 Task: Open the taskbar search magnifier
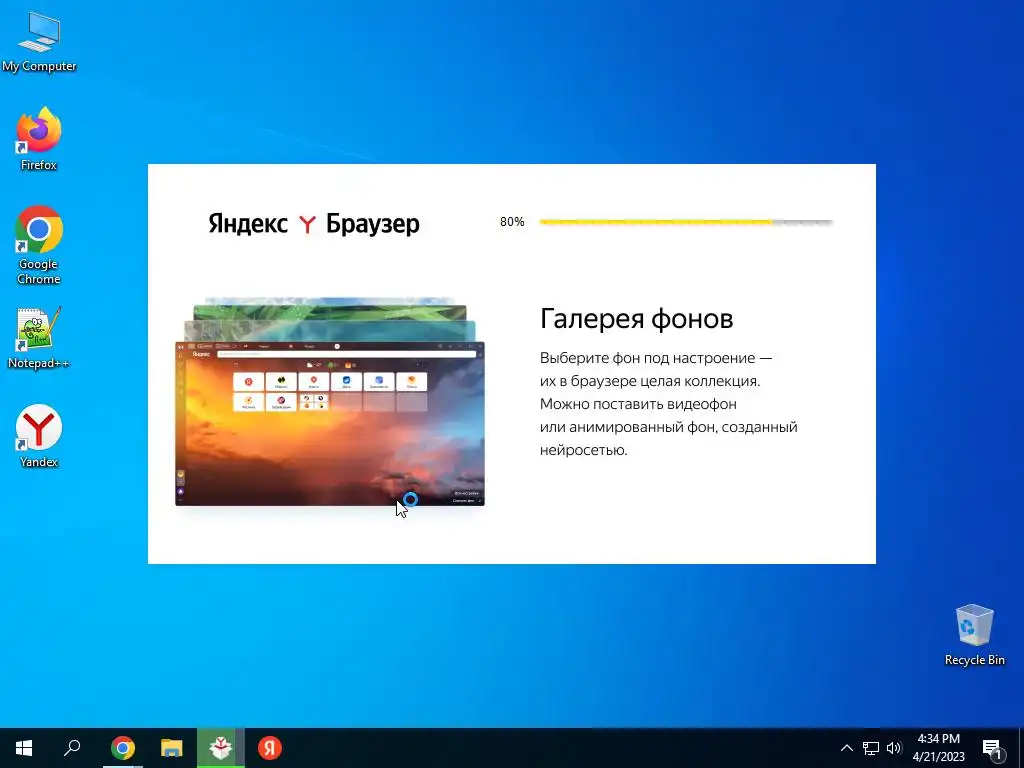click(72, 748)
